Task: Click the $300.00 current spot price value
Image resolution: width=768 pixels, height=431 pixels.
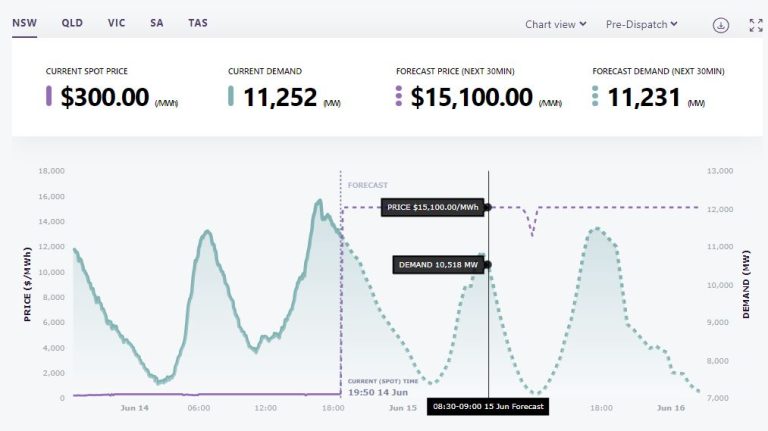Action: click(x=105, y=97)
